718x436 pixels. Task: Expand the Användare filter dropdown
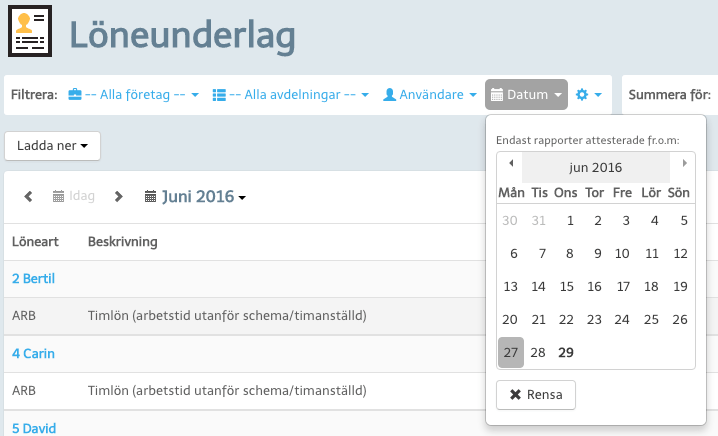430,95
